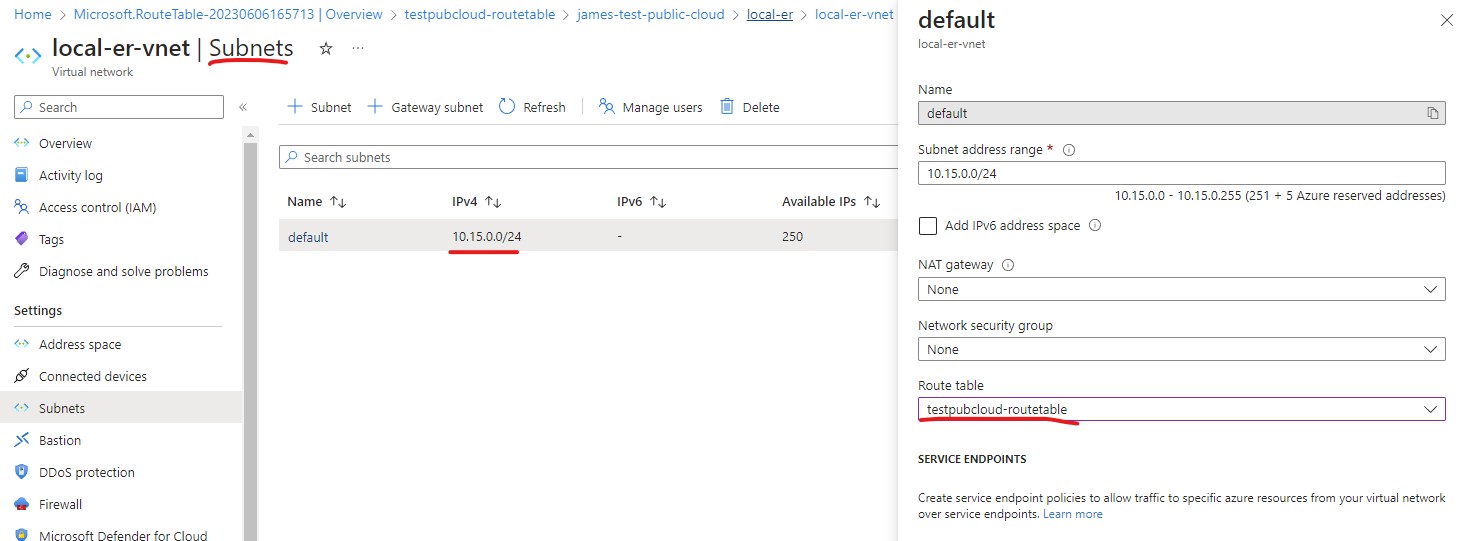
Task: Follow the Learn more link
Action: pos(1072,514)
